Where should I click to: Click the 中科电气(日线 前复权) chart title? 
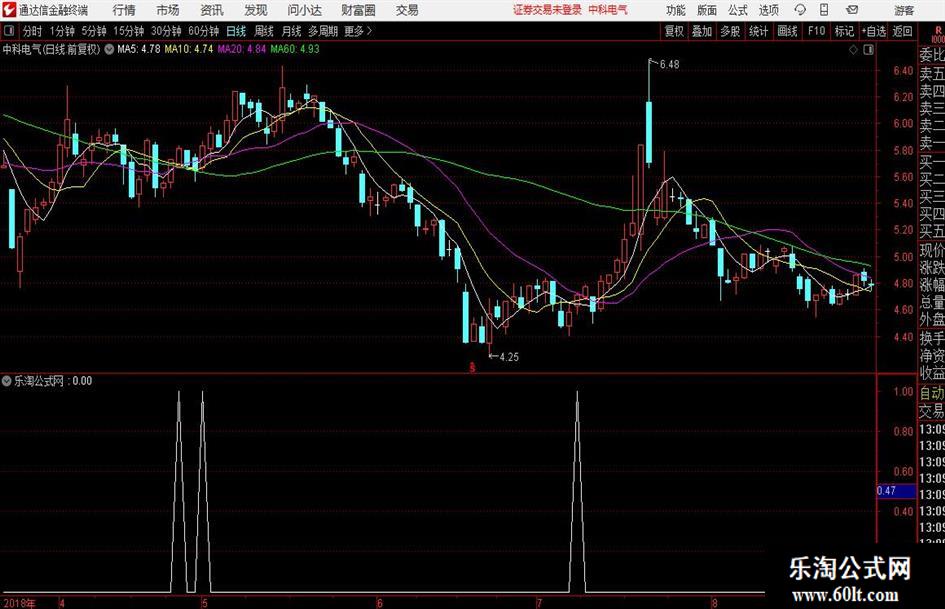coord(51,49)
